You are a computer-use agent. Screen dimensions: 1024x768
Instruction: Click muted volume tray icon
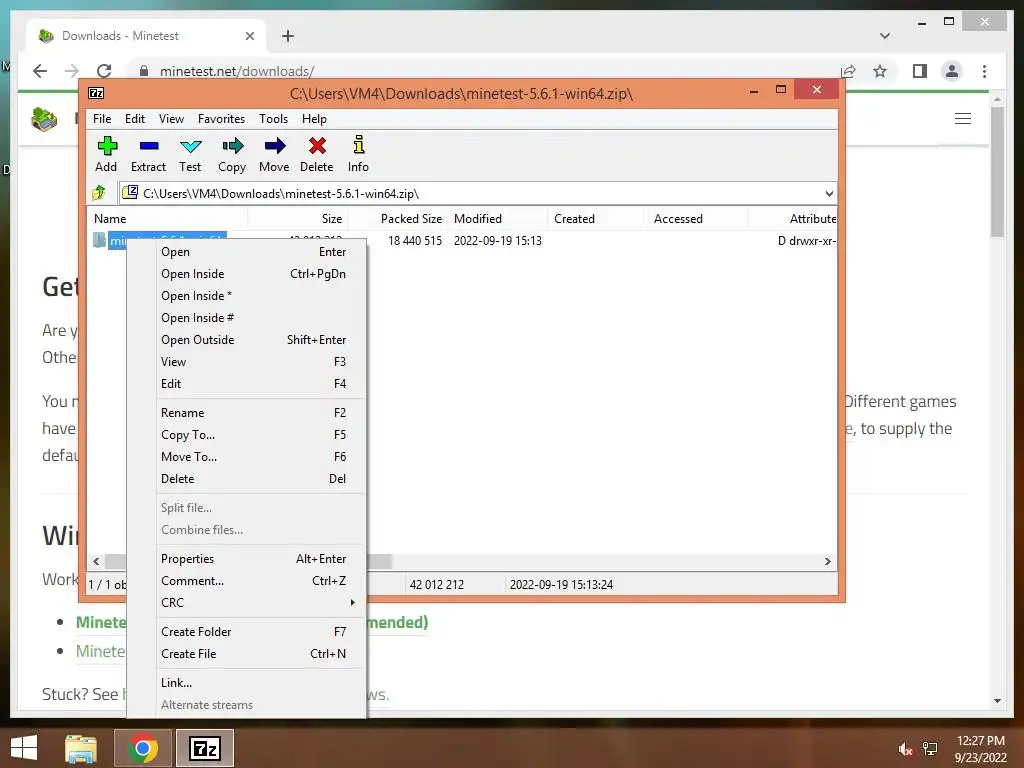point(904,749)
